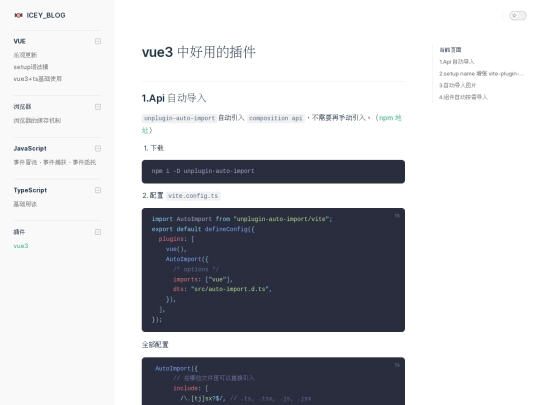Click the 浏览器 section heading
Viewport: 540px width, 405px height.
[22, 107]
